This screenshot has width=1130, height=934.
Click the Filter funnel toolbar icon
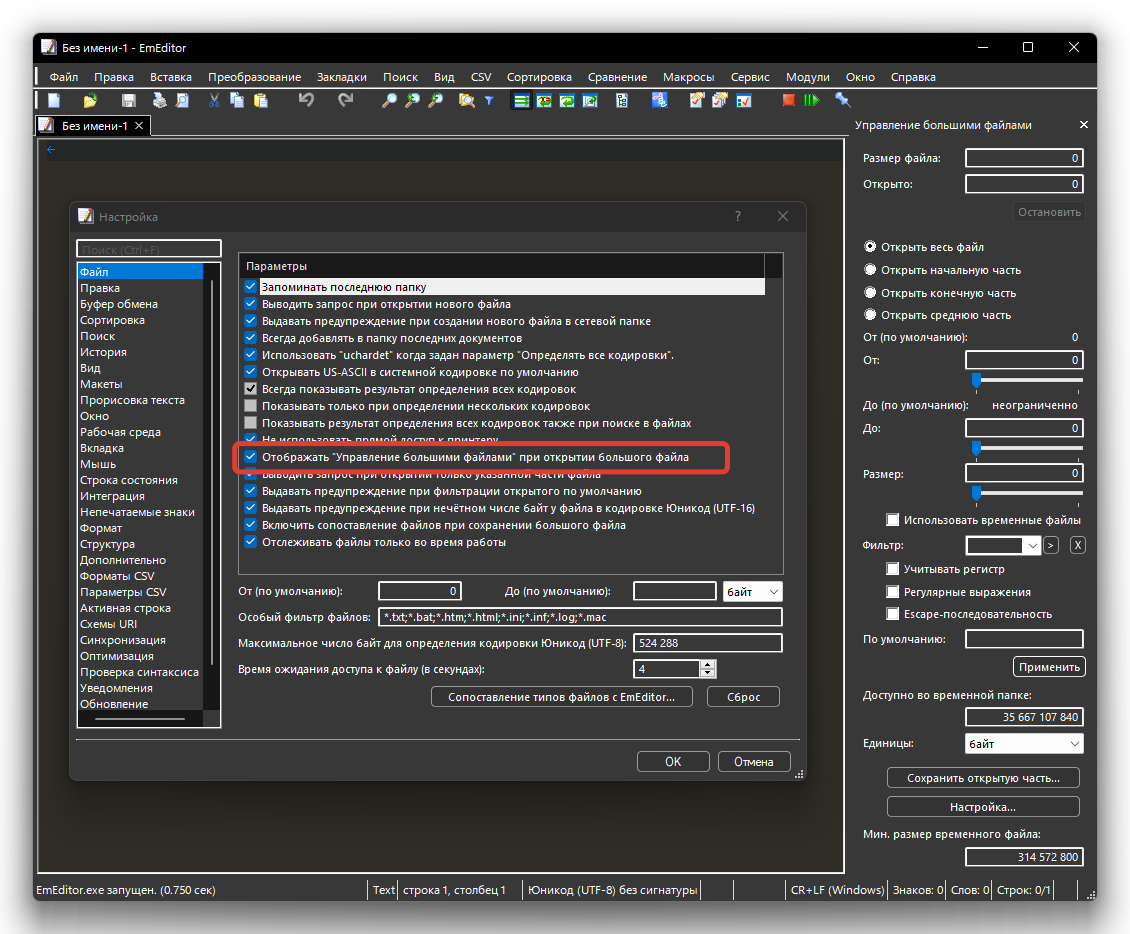point(489,101)
